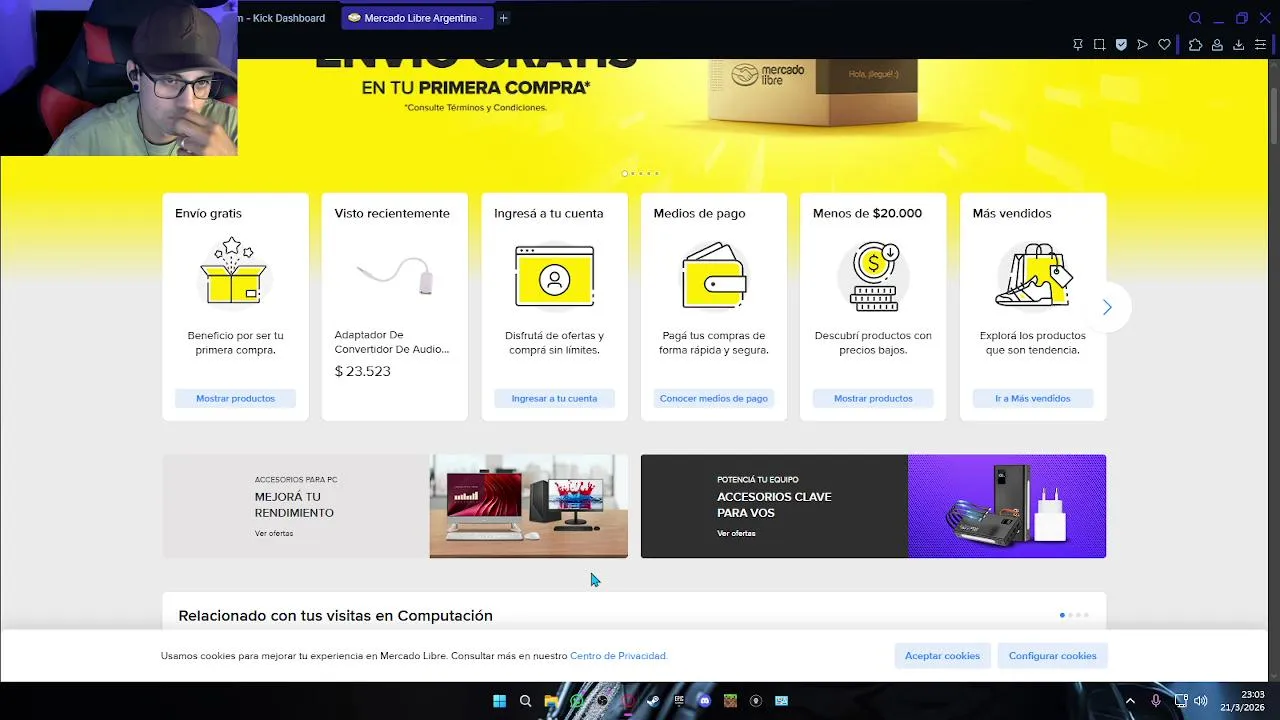Image resolution: width=1280 pixels, height=720 pixels.
Task: Open the browser downloads icon
Action: pyautogui.click(x=1238, y=45)
